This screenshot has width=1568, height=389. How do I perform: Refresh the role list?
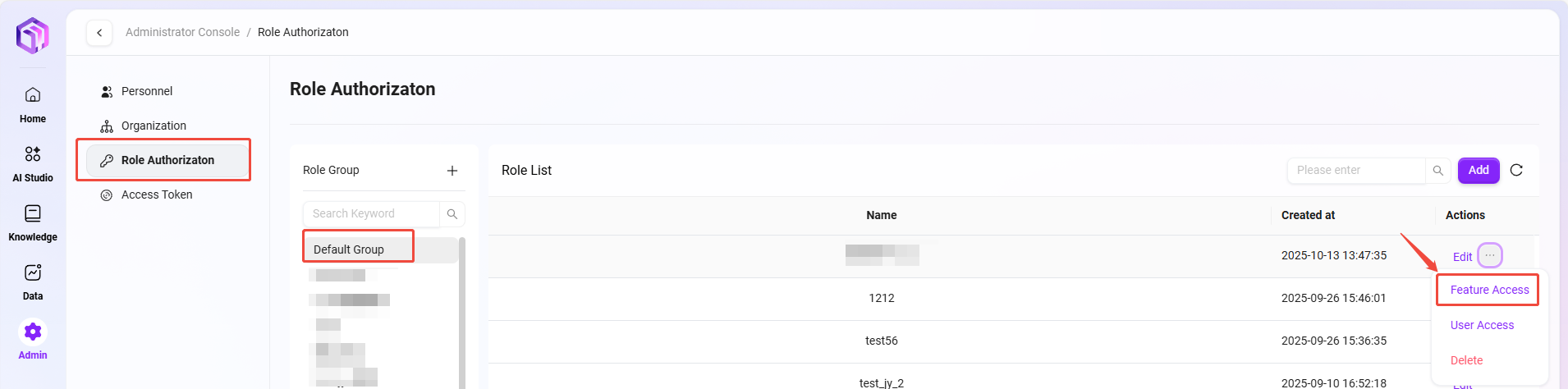[1516, 170]
